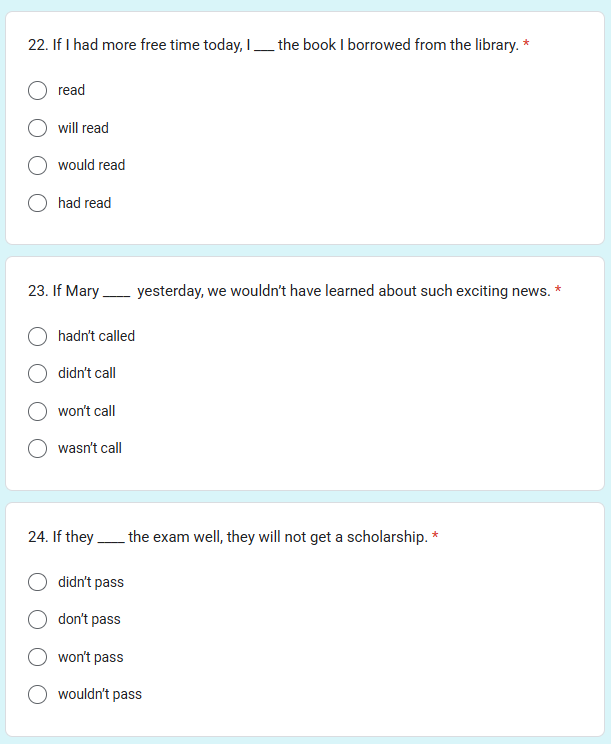Screen dimensions: 611x744
Task: Click the 'had read' label text
Action: pos(84,203)
